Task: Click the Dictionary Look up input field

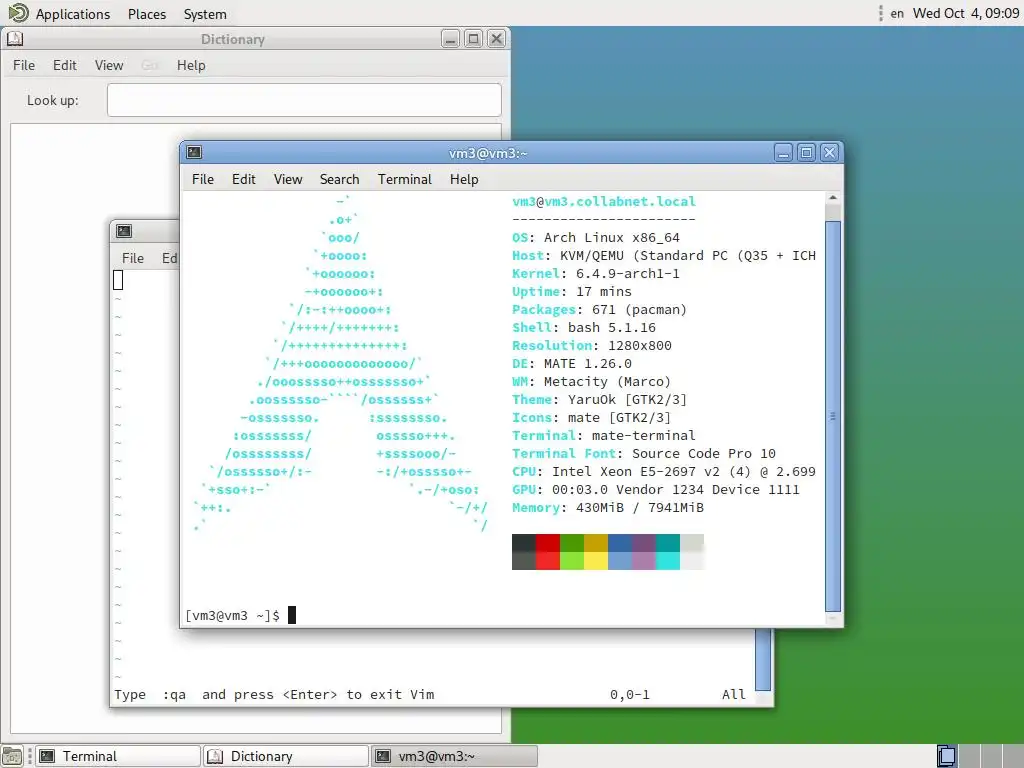Action: pos(304,100)
